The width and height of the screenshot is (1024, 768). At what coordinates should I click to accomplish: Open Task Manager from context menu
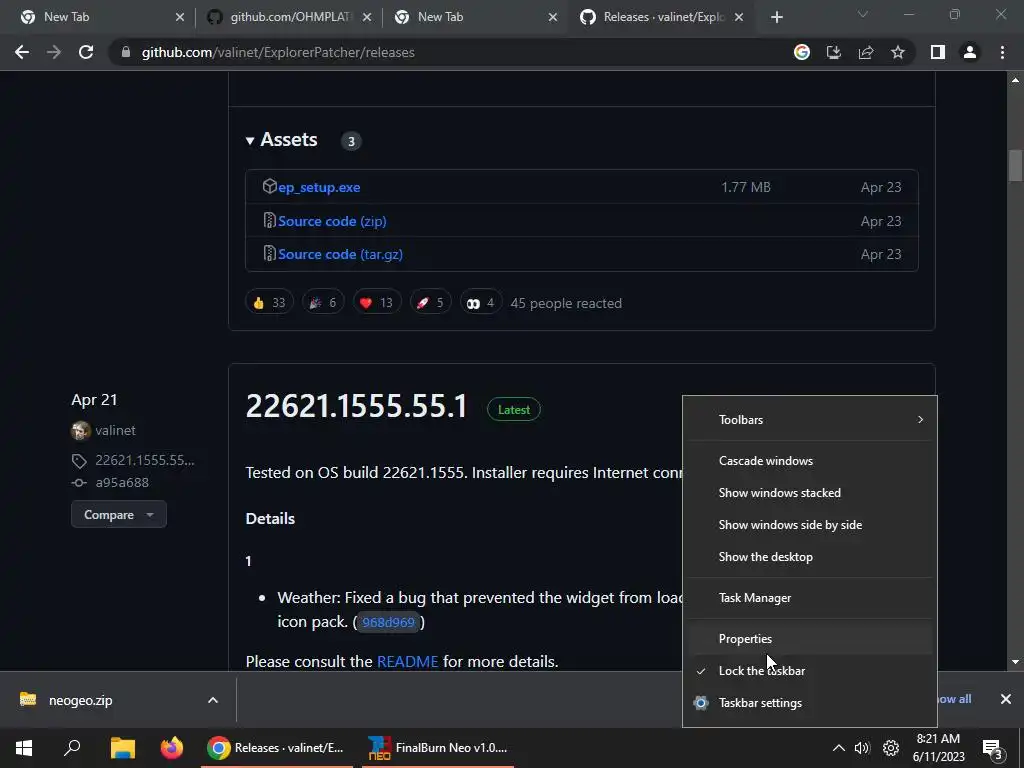coord(809,598)
